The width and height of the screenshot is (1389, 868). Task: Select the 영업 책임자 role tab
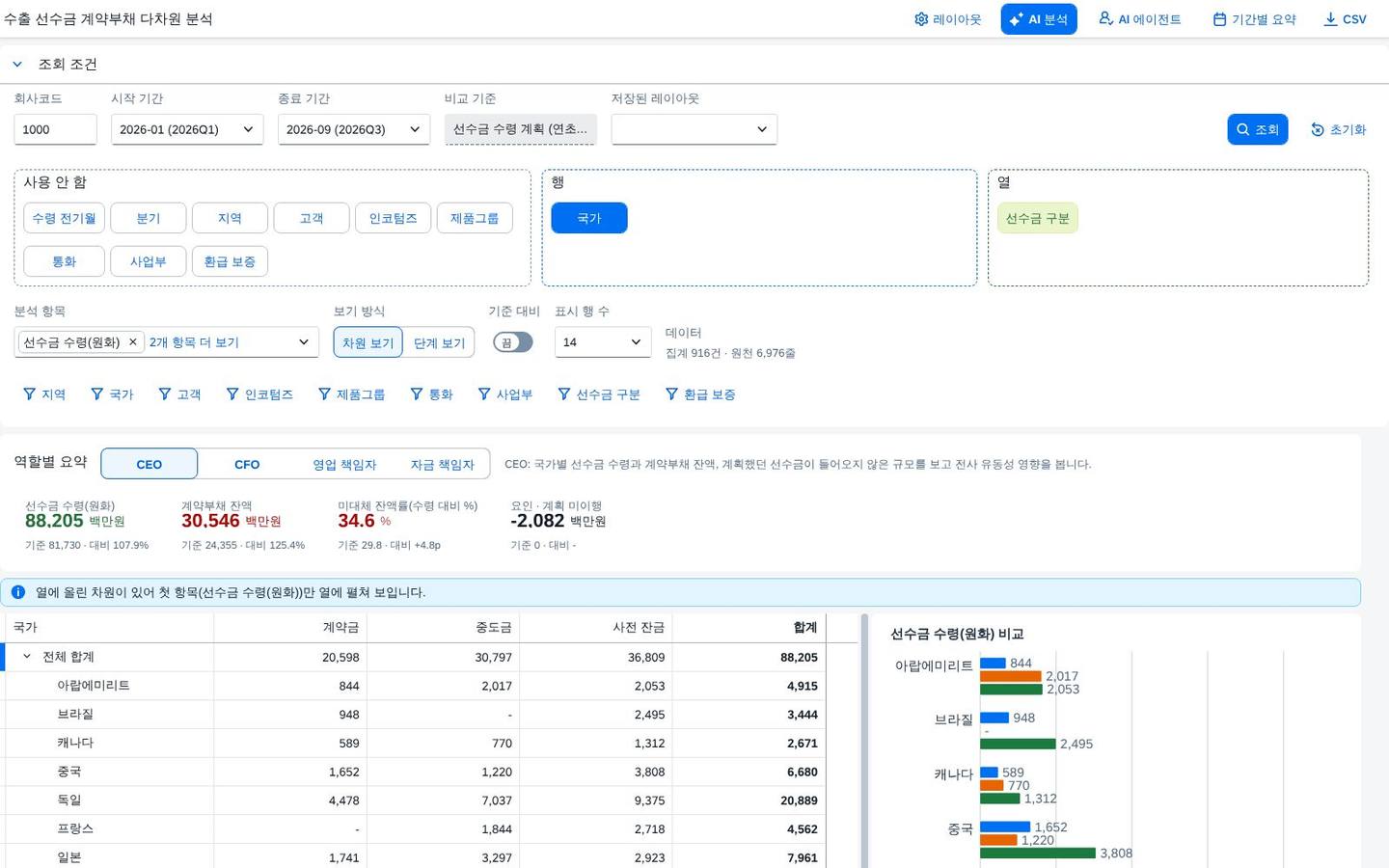(344, 464)
